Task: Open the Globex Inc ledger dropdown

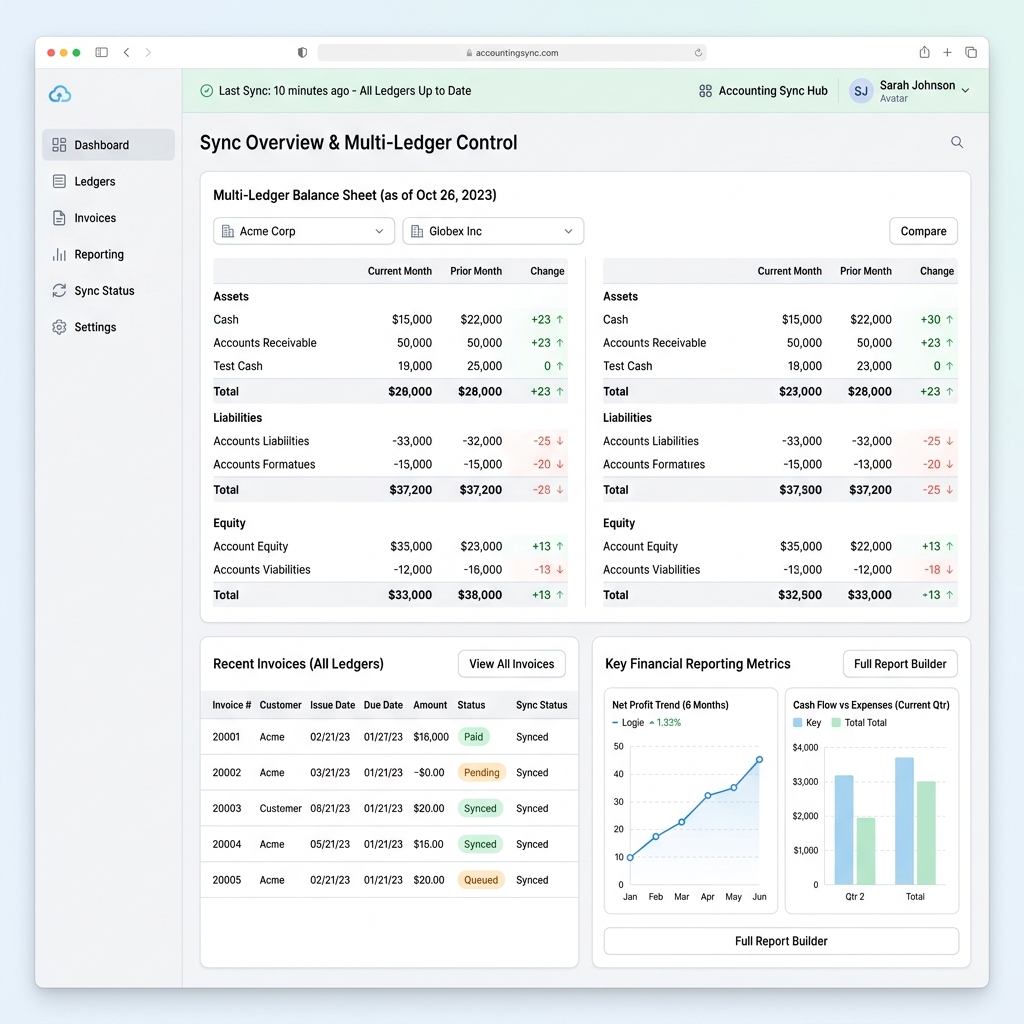Action: pos(493,231)
